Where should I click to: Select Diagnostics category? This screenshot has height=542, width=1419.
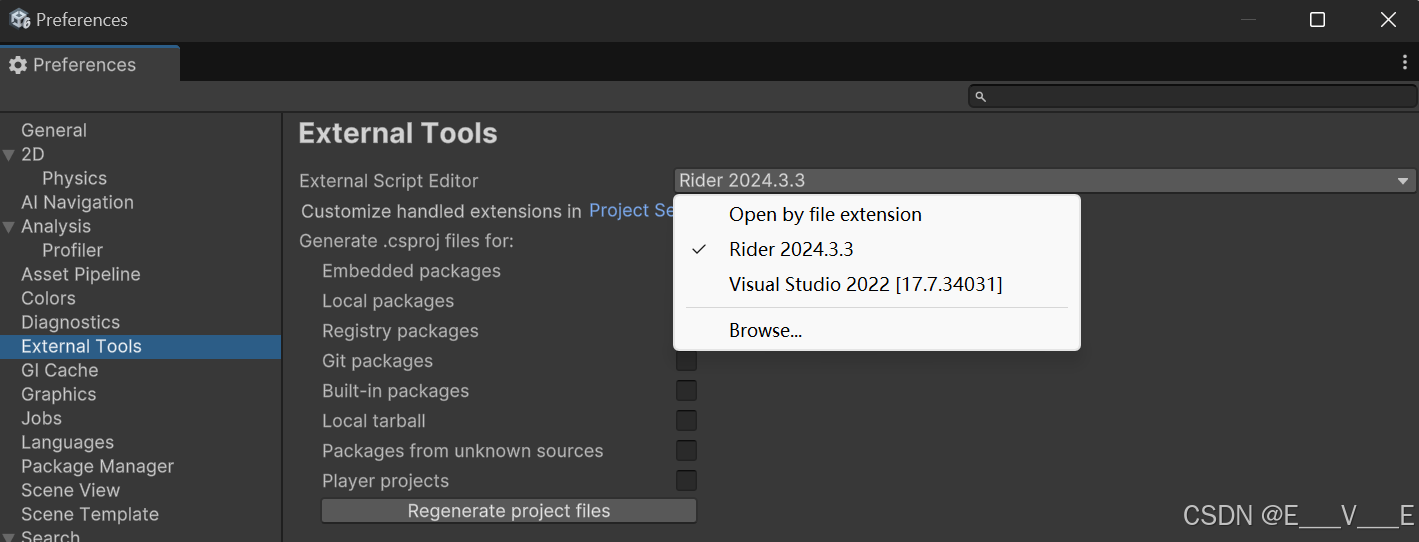pyautogui.click(x=70, y=323)
